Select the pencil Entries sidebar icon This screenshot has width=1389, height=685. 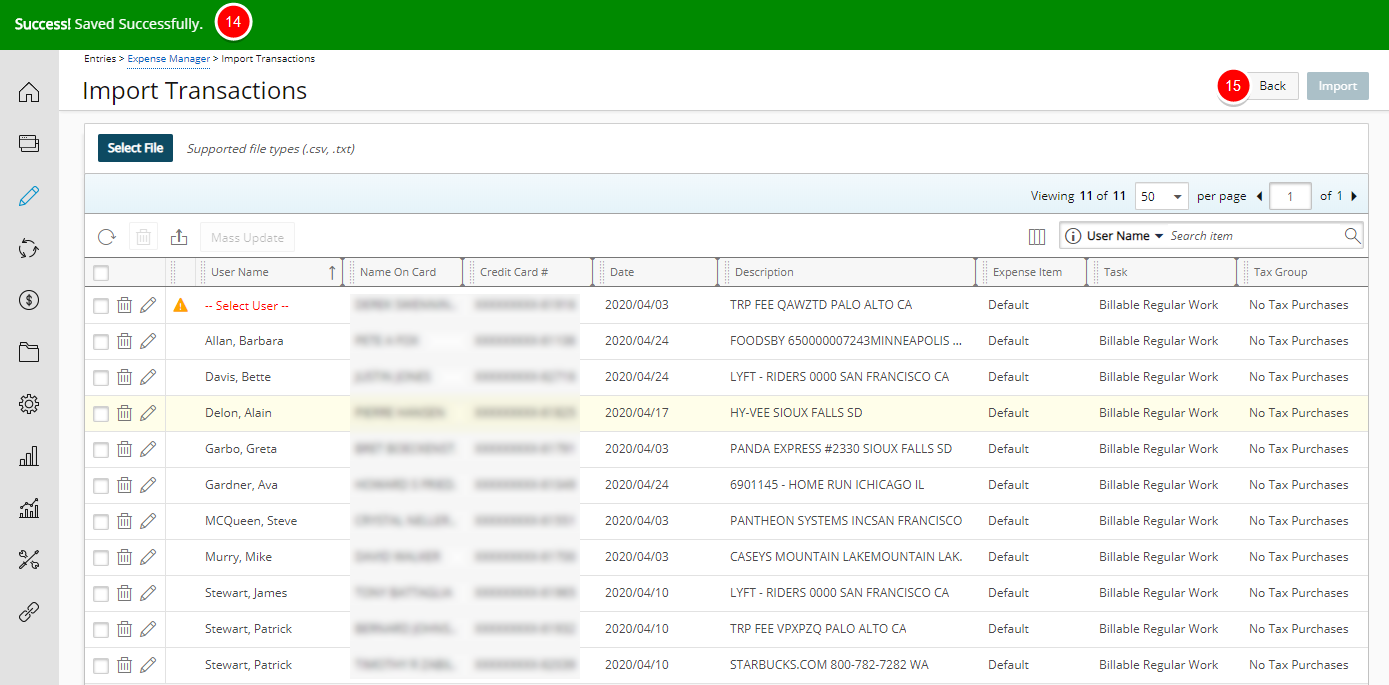click(29, 196)
